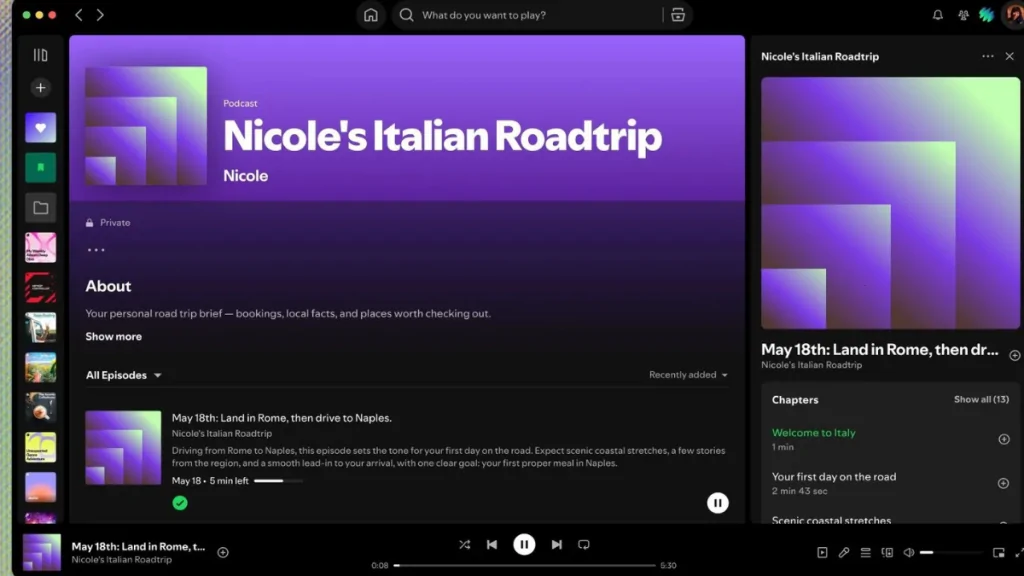Open more options in Nicole's Italian Roadtrip panel

pyautogui.click(x=987, y=56)
